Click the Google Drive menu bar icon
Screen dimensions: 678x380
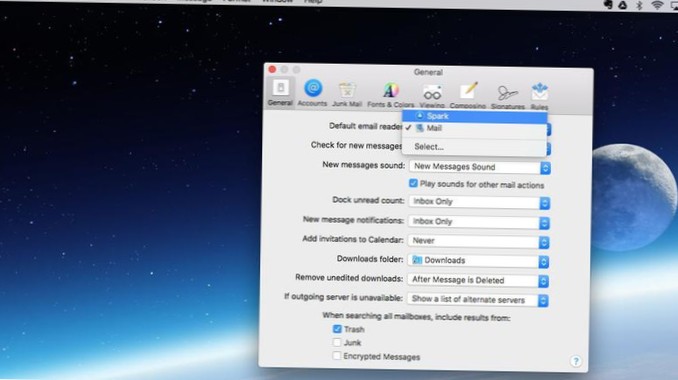click(x=623, y=5)
